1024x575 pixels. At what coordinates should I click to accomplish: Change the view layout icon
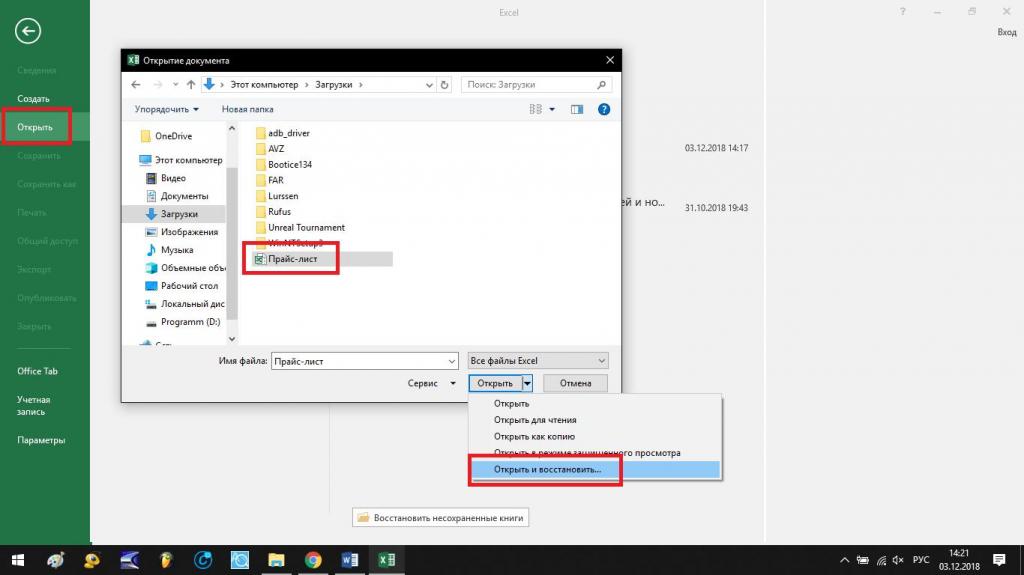point(536,109)
